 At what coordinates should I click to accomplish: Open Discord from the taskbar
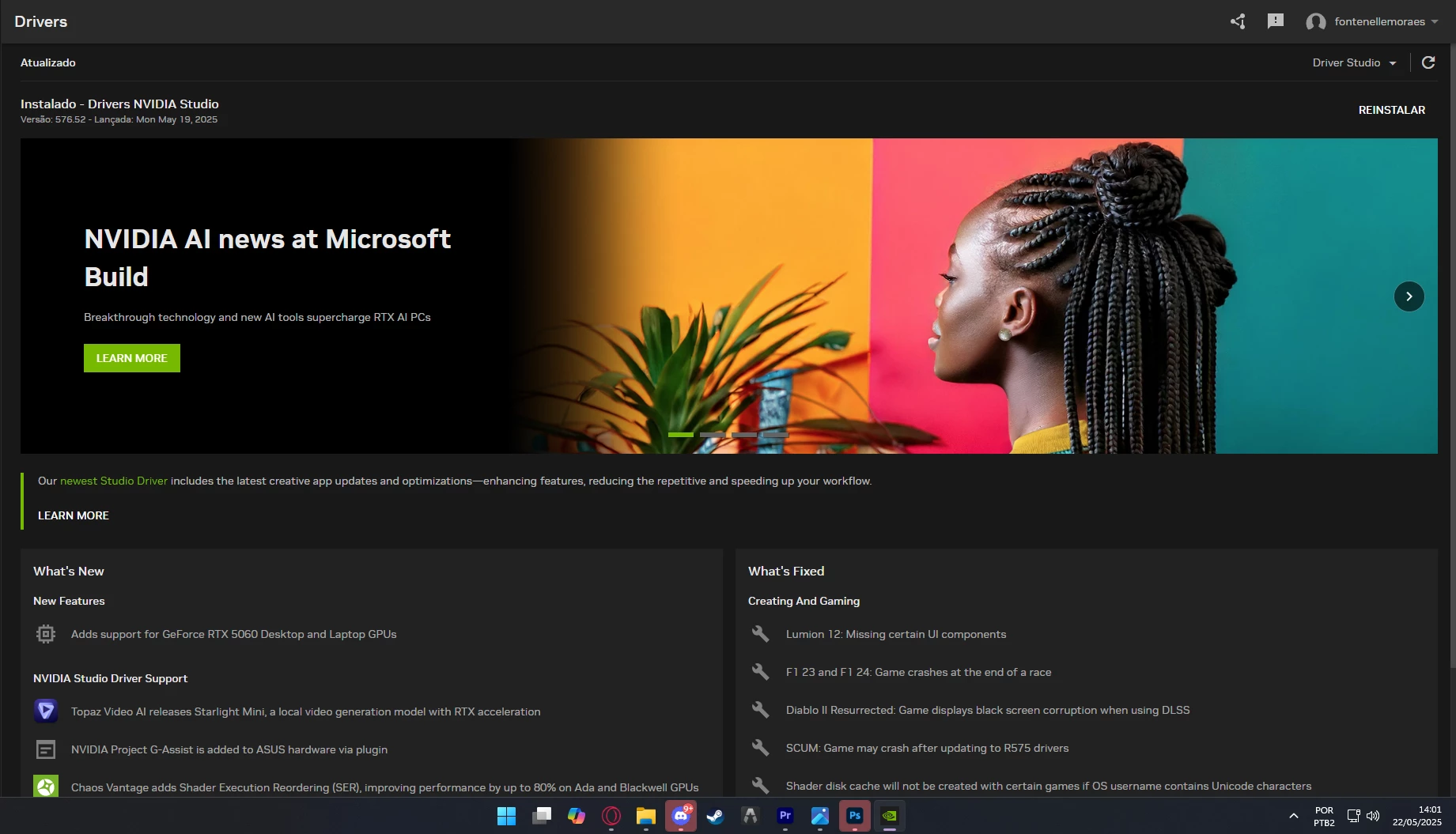tap(681, 816)
